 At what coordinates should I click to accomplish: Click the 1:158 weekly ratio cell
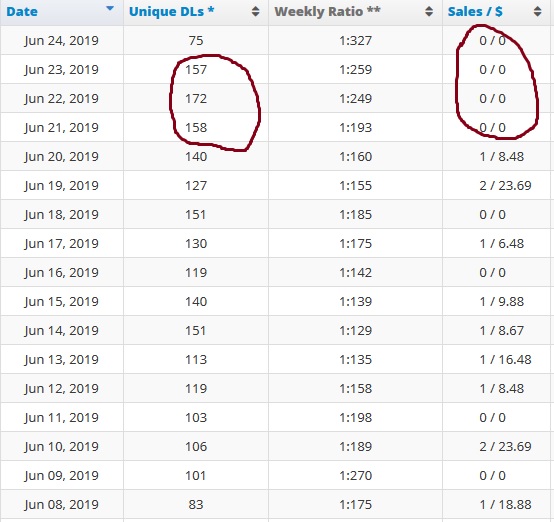pos(355,388)
